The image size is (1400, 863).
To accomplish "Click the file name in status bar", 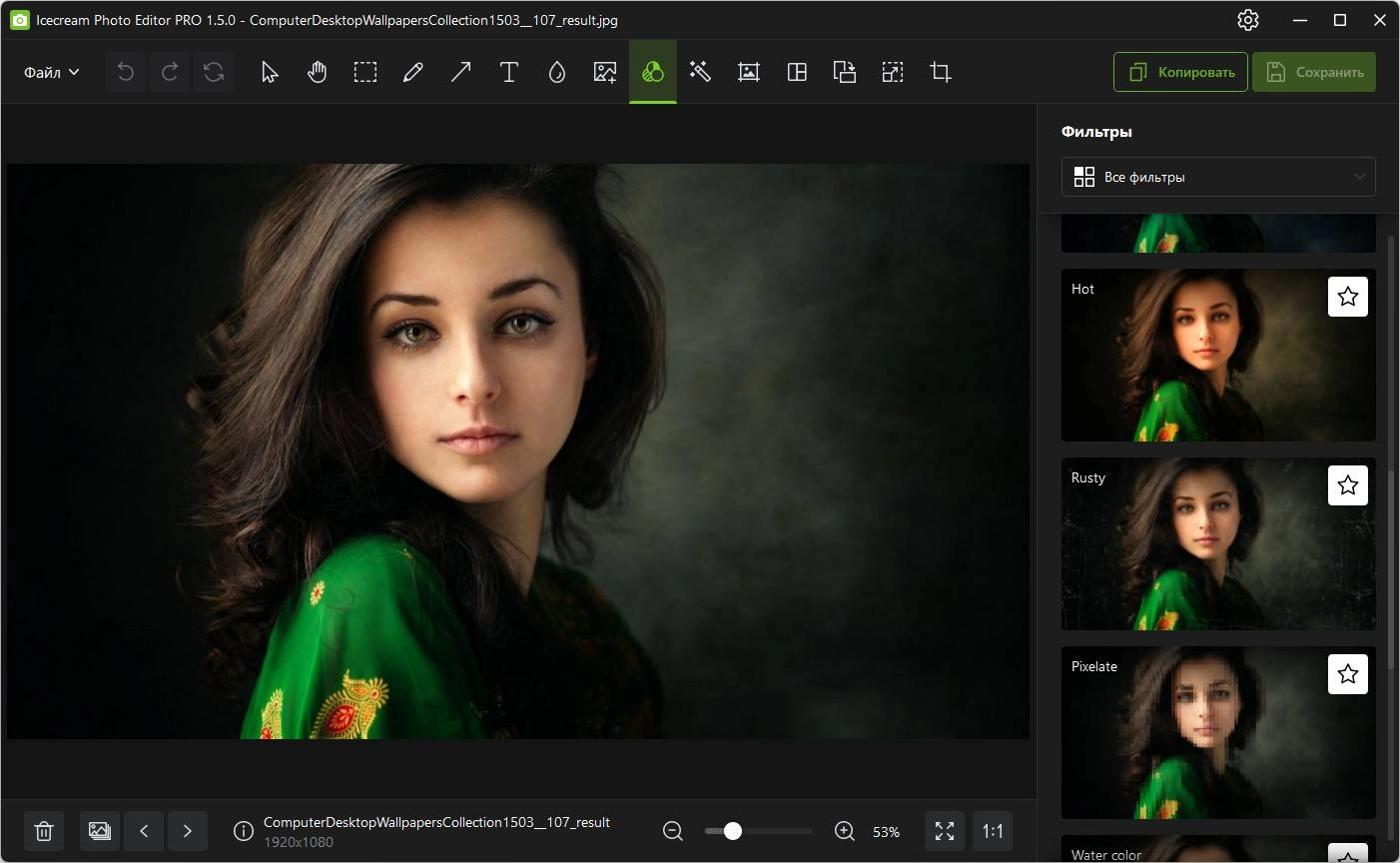I will click(x=436, y=822).
